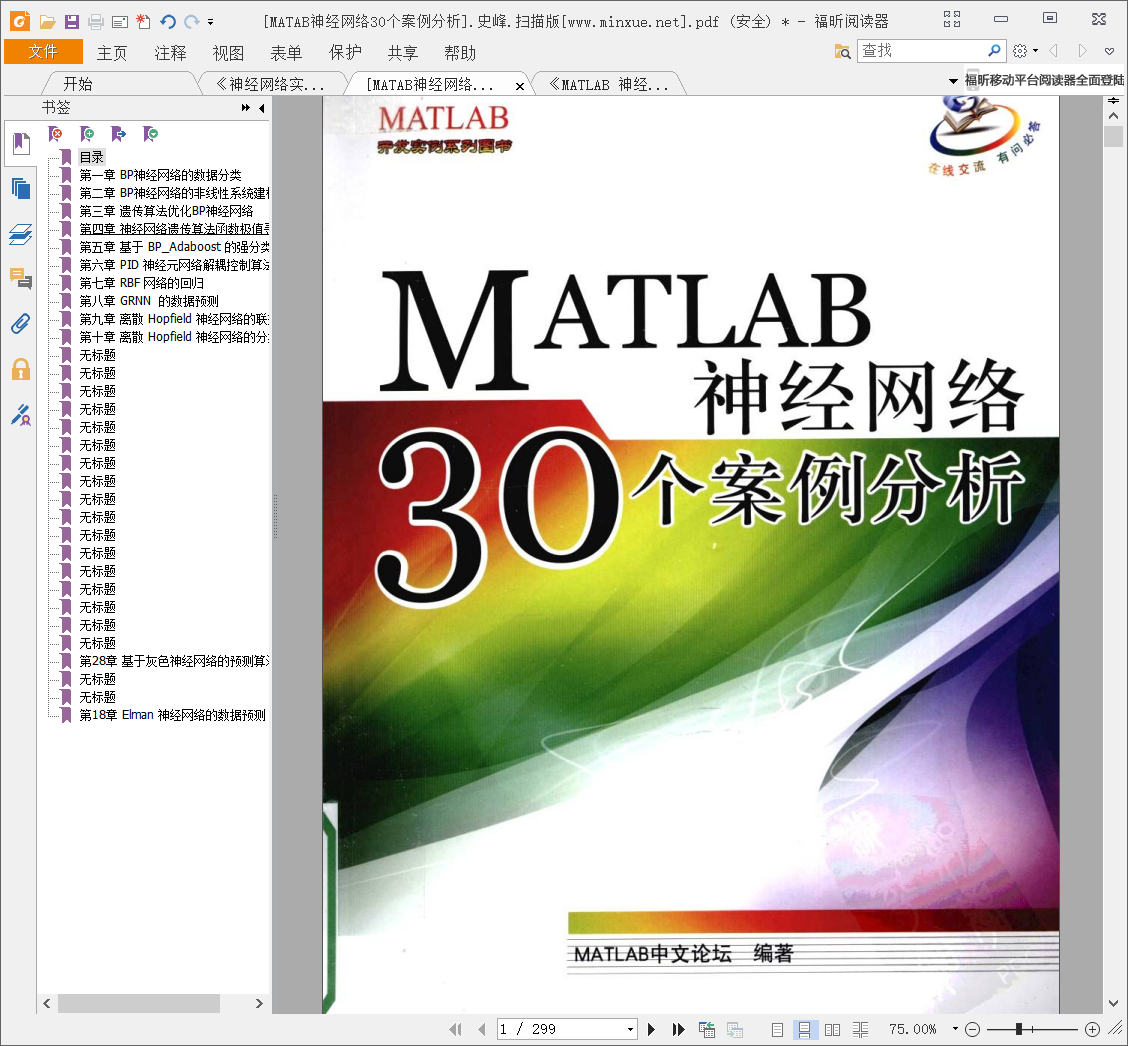The image size is (1128, 1046).
Task: Go to next page arrow
Action: pos(651,1029)
